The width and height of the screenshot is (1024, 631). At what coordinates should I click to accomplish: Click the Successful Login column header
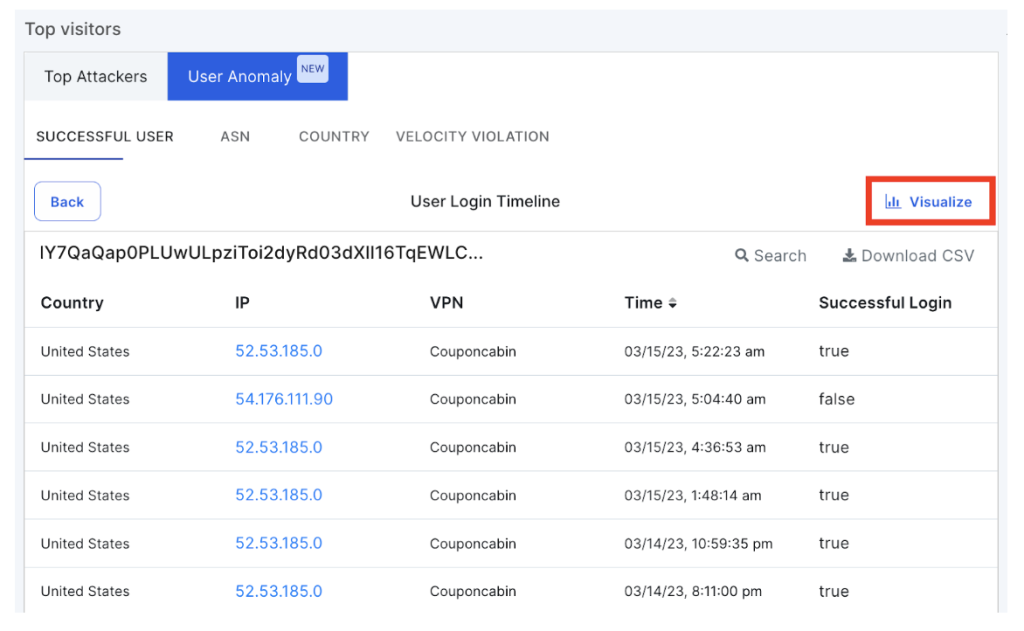coord(885,303)
